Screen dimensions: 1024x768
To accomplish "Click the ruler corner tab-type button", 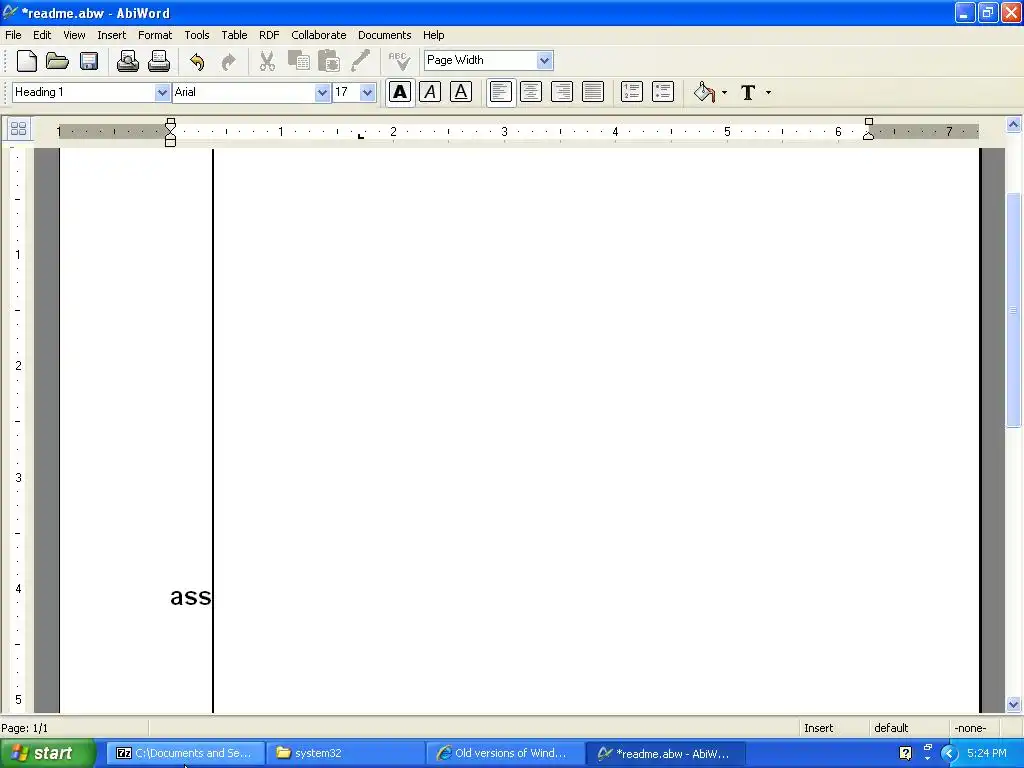I will [18, 129].
